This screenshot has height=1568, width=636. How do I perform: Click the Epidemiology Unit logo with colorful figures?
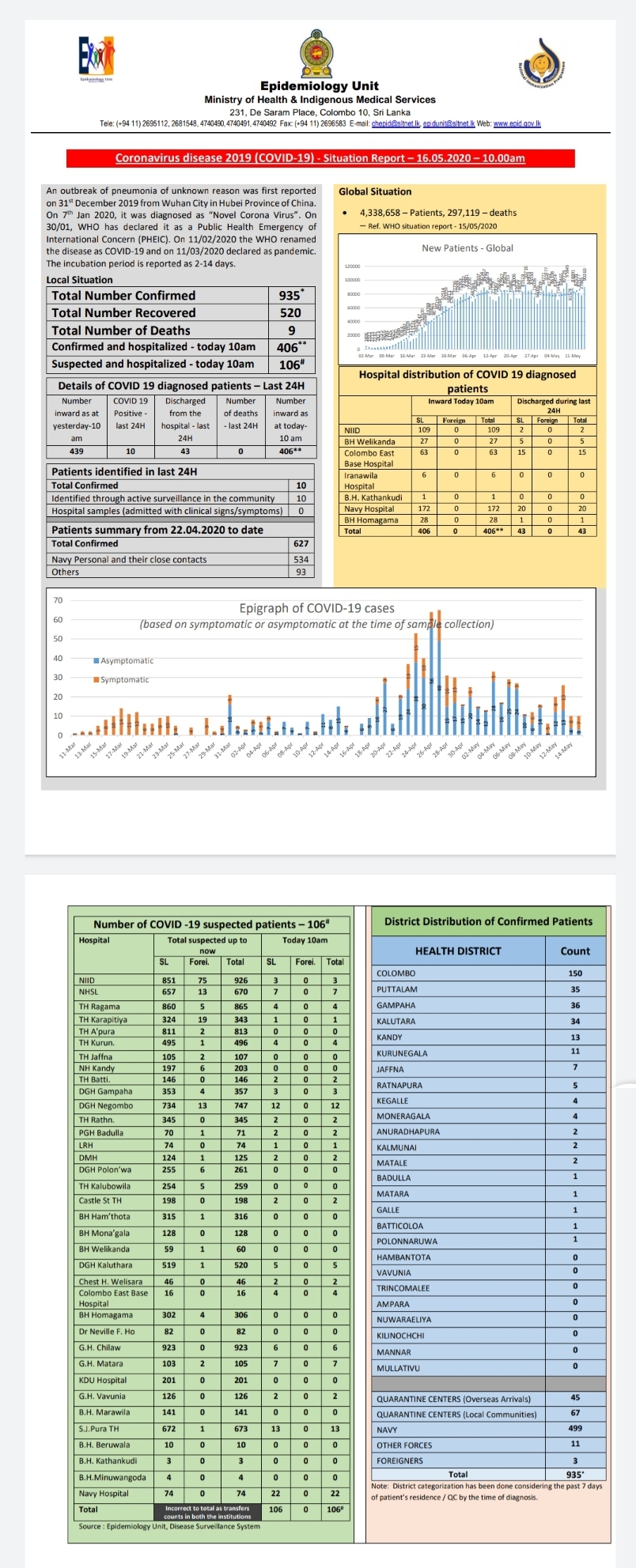[x=97, y=59]
